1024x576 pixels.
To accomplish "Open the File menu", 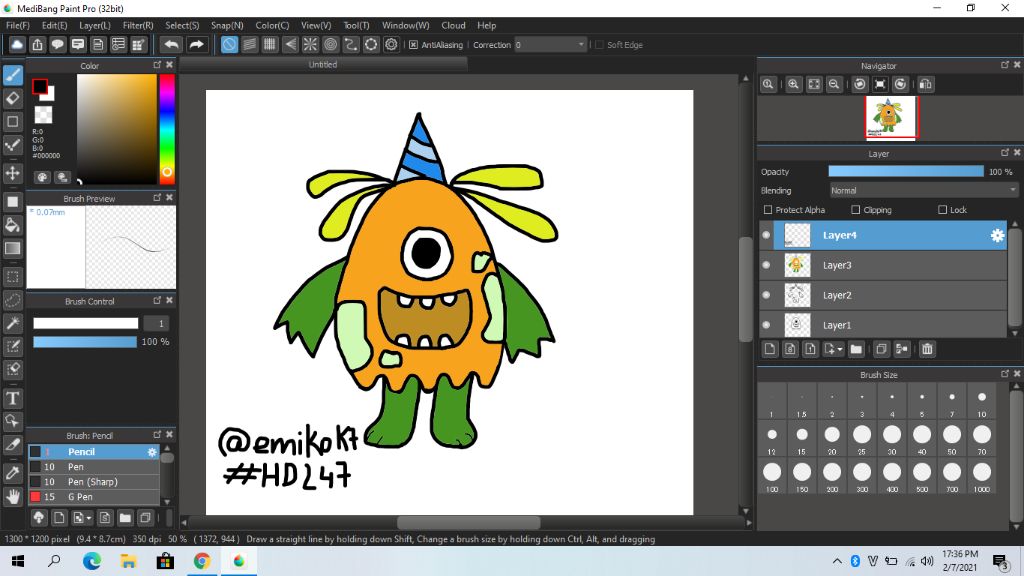I will pyautogui.click(x=18, y=25).
